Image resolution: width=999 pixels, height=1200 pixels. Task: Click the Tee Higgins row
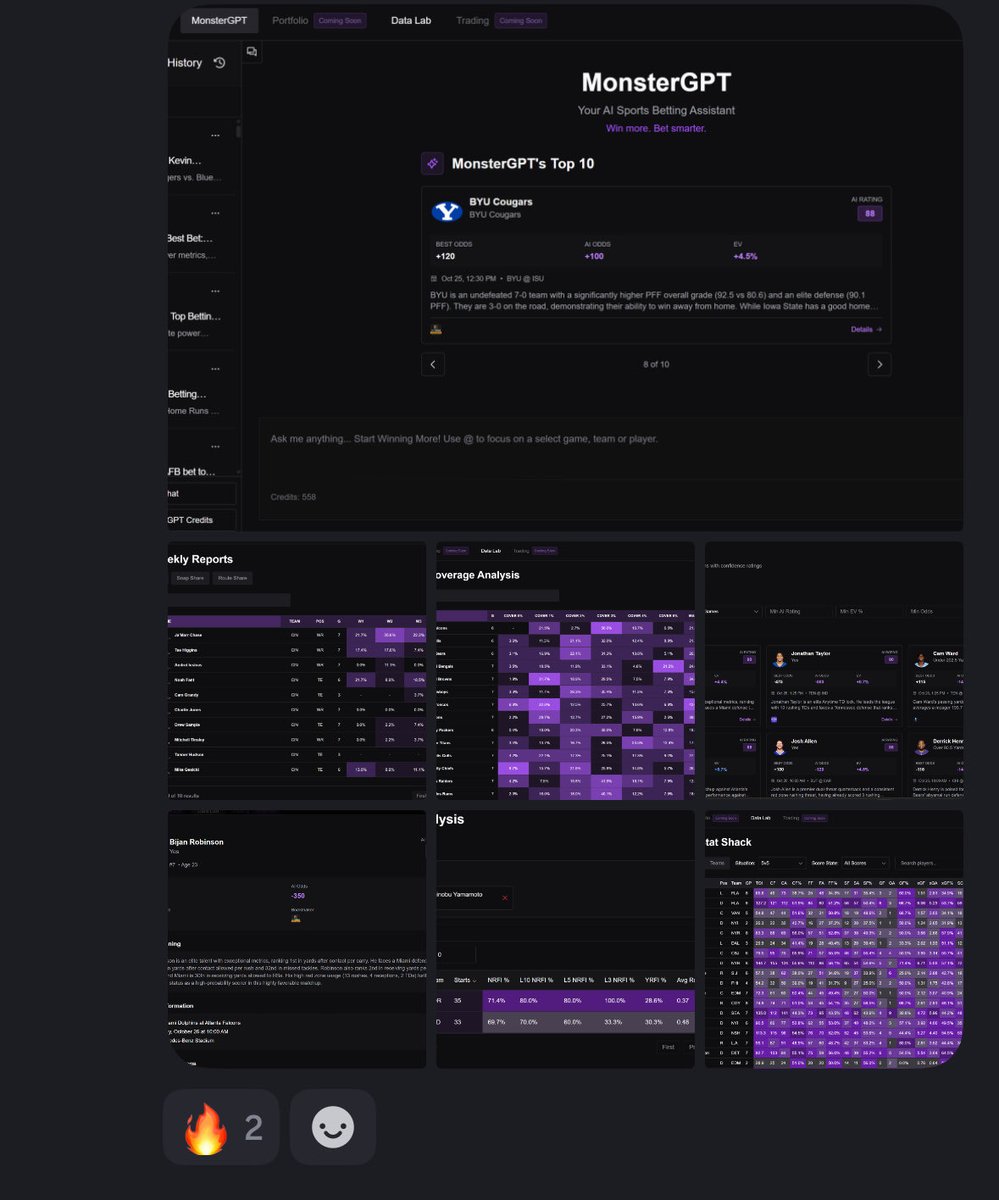point(297,650)
